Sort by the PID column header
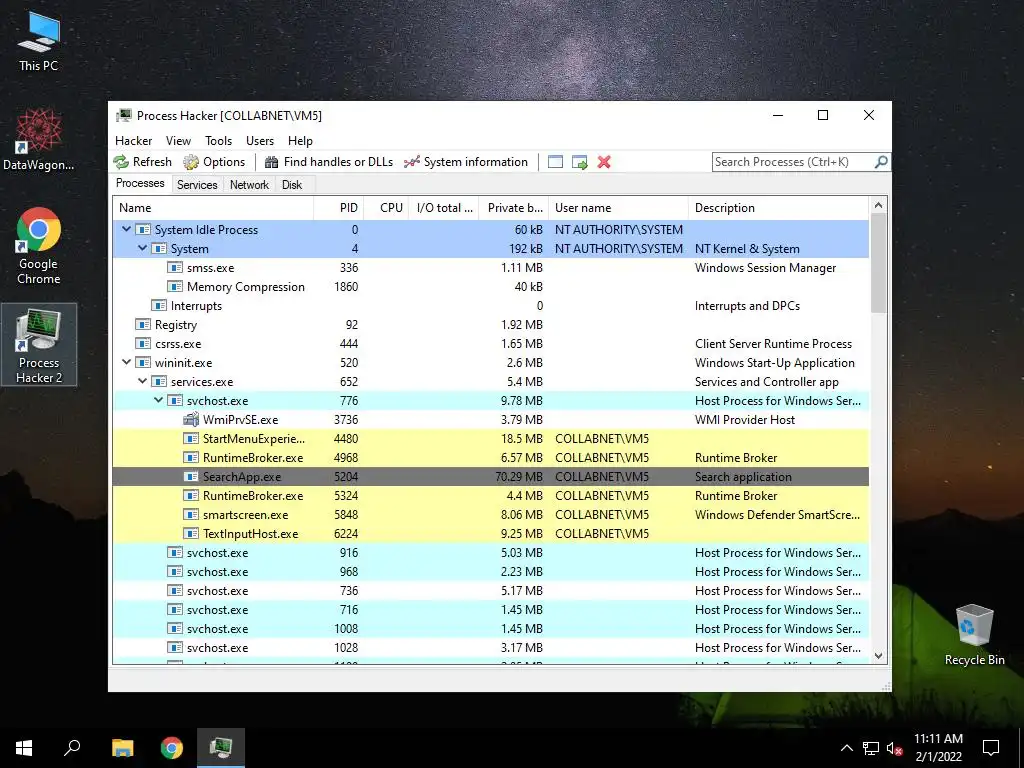Screen dimensions: 1024x768 pos(339,208)
